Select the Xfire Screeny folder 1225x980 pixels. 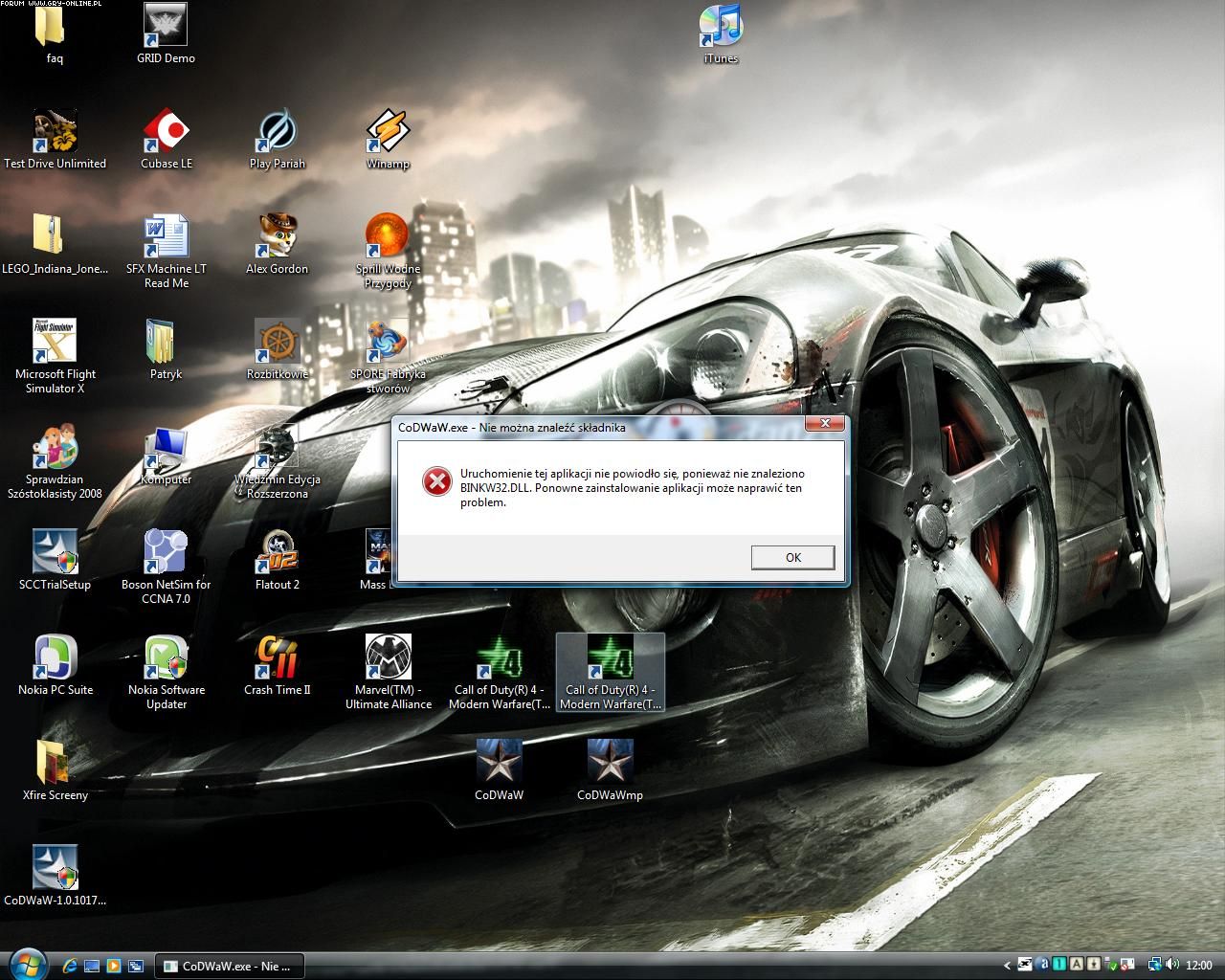(x=55, y=766)
